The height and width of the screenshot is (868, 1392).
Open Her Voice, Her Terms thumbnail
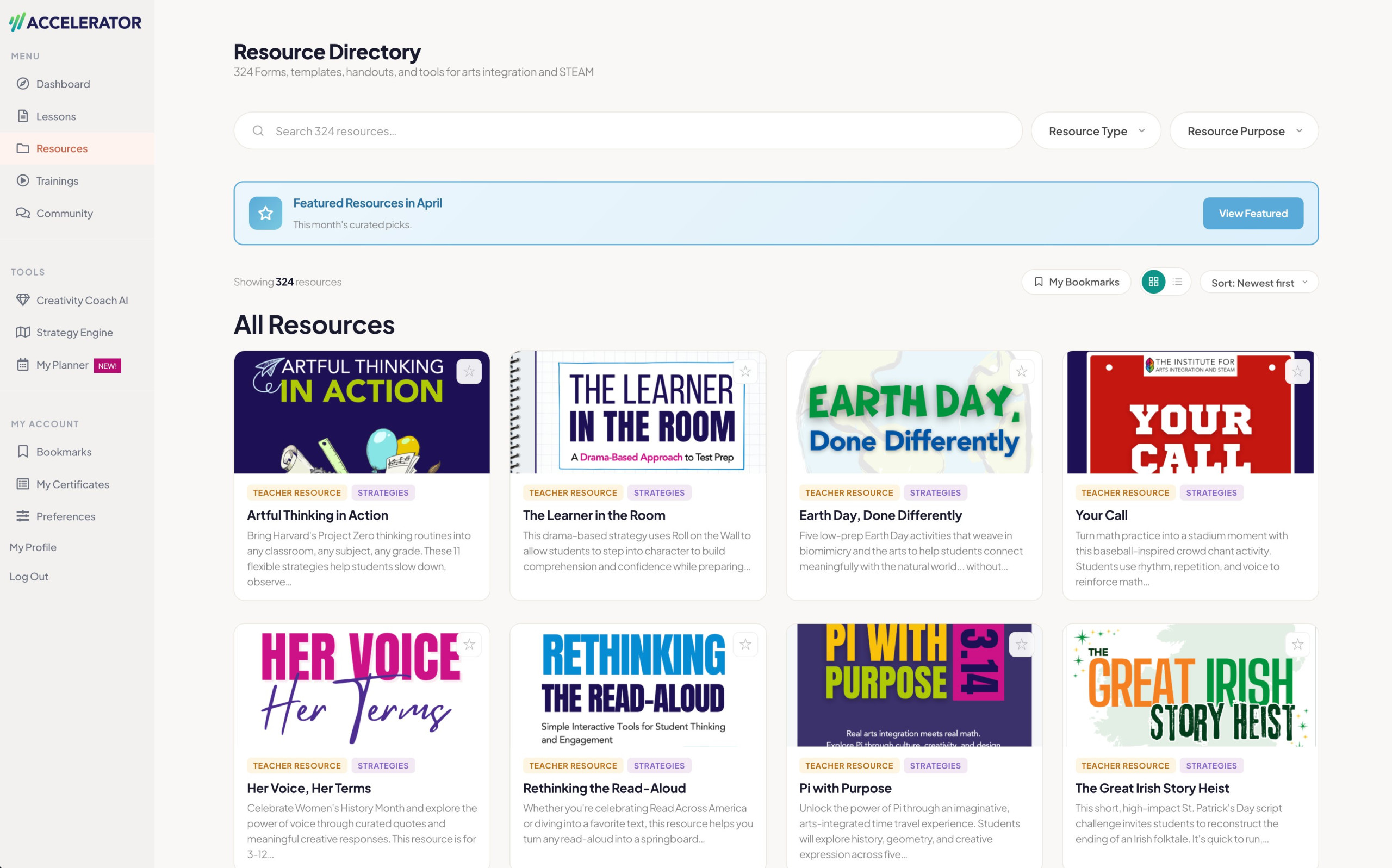tap(362, 685)
